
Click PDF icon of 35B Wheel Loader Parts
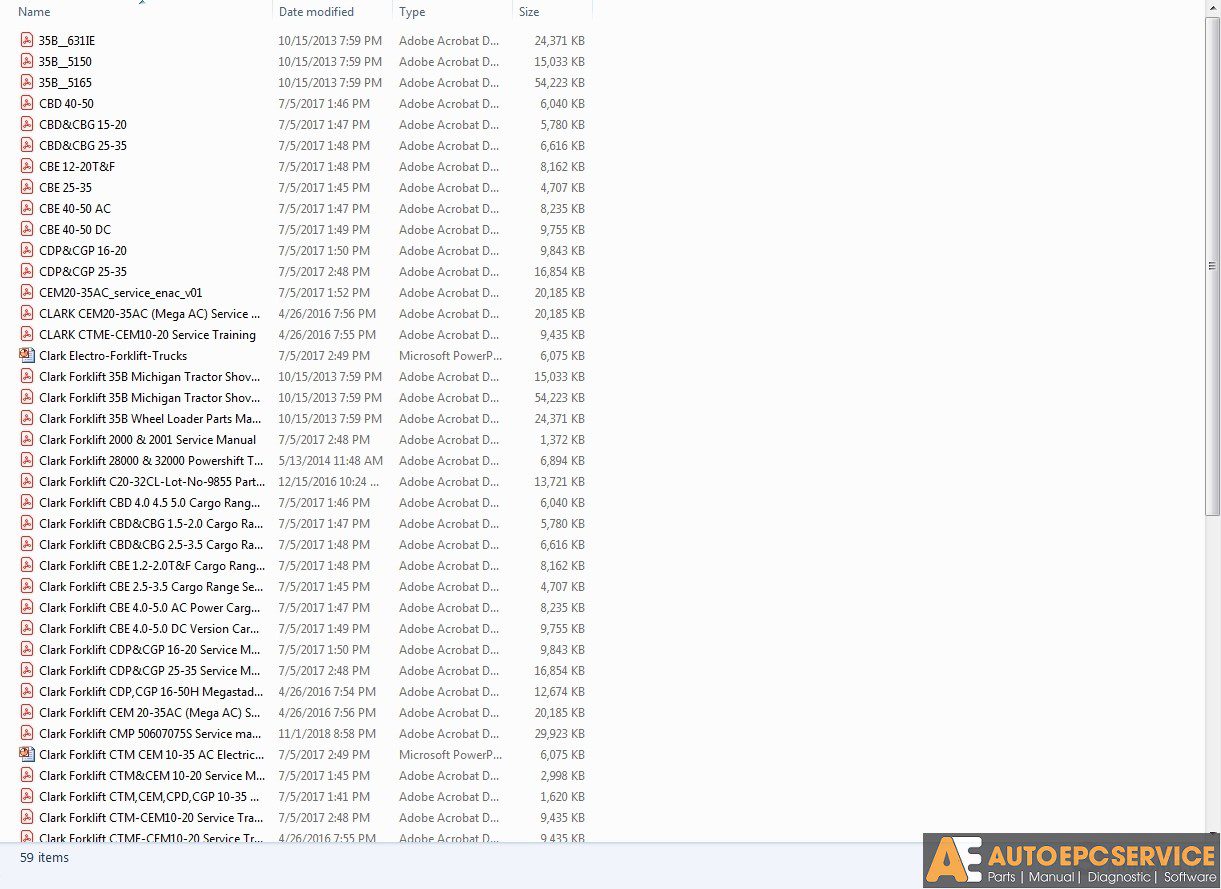[x=27, y=419]
